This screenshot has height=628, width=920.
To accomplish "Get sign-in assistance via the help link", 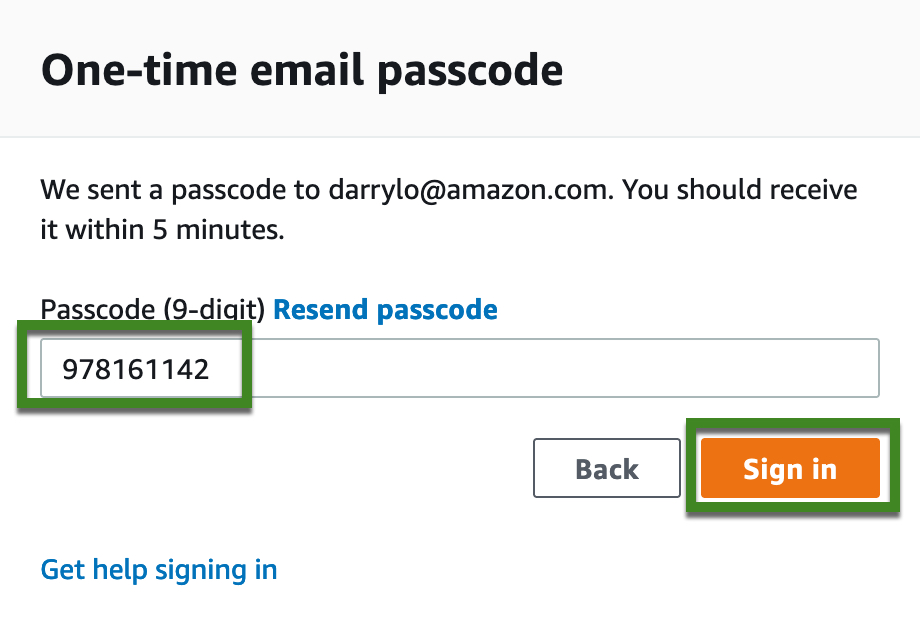I will tap(159, 569).
